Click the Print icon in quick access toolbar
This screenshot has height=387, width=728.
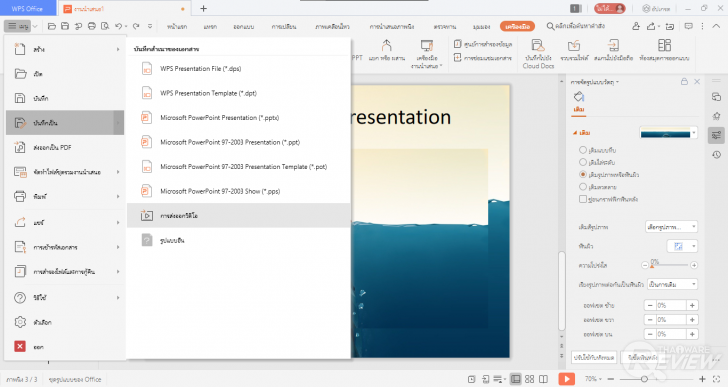pos(92,26)
